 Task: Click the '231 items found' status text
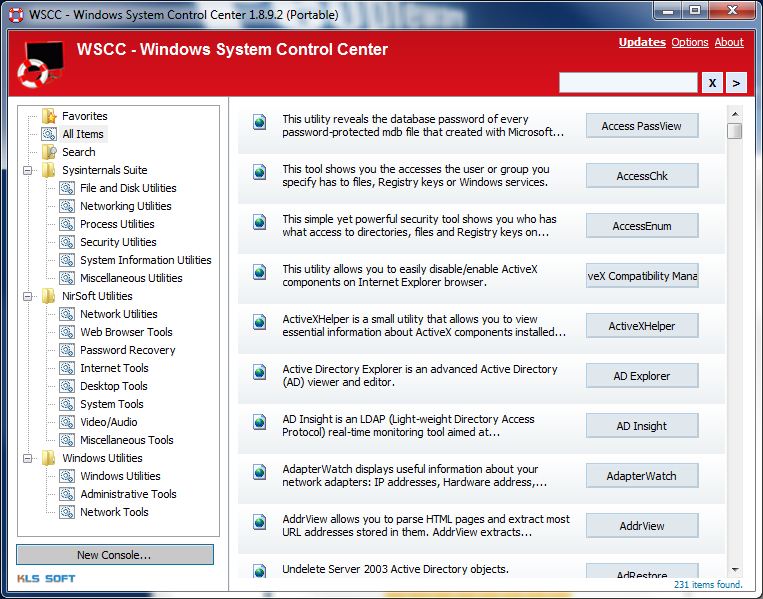pyautogui.click(x=708, y=584)
